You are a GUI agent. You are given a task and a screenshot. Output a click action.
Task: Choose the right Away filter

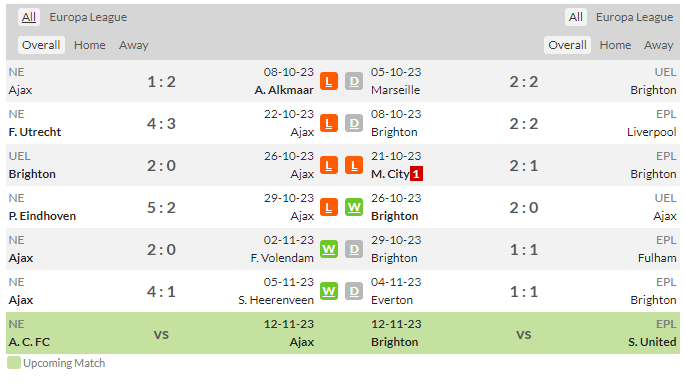pos(658,45)
